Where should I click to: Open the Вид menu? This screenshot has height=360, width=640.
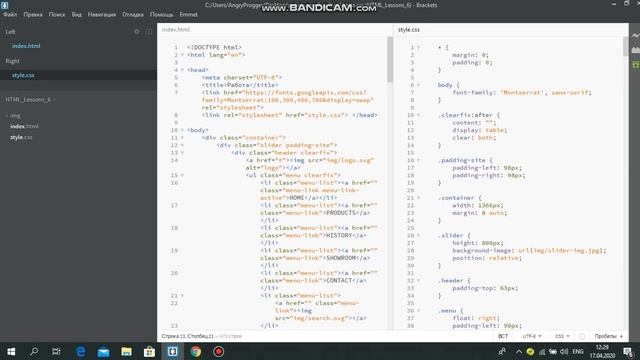coord(76,14)
